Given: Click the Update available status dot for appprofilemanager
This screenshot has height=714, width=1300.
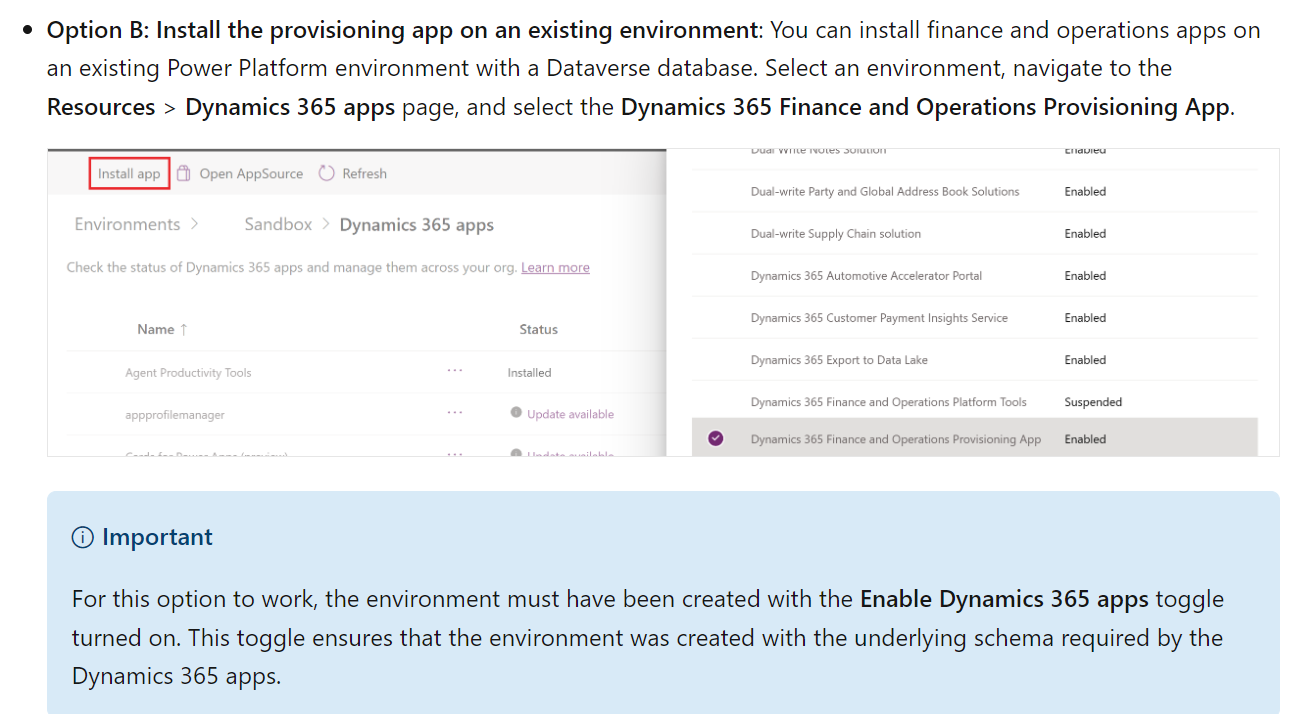Looking at the screenshot, I should click(x=516, y=412).
